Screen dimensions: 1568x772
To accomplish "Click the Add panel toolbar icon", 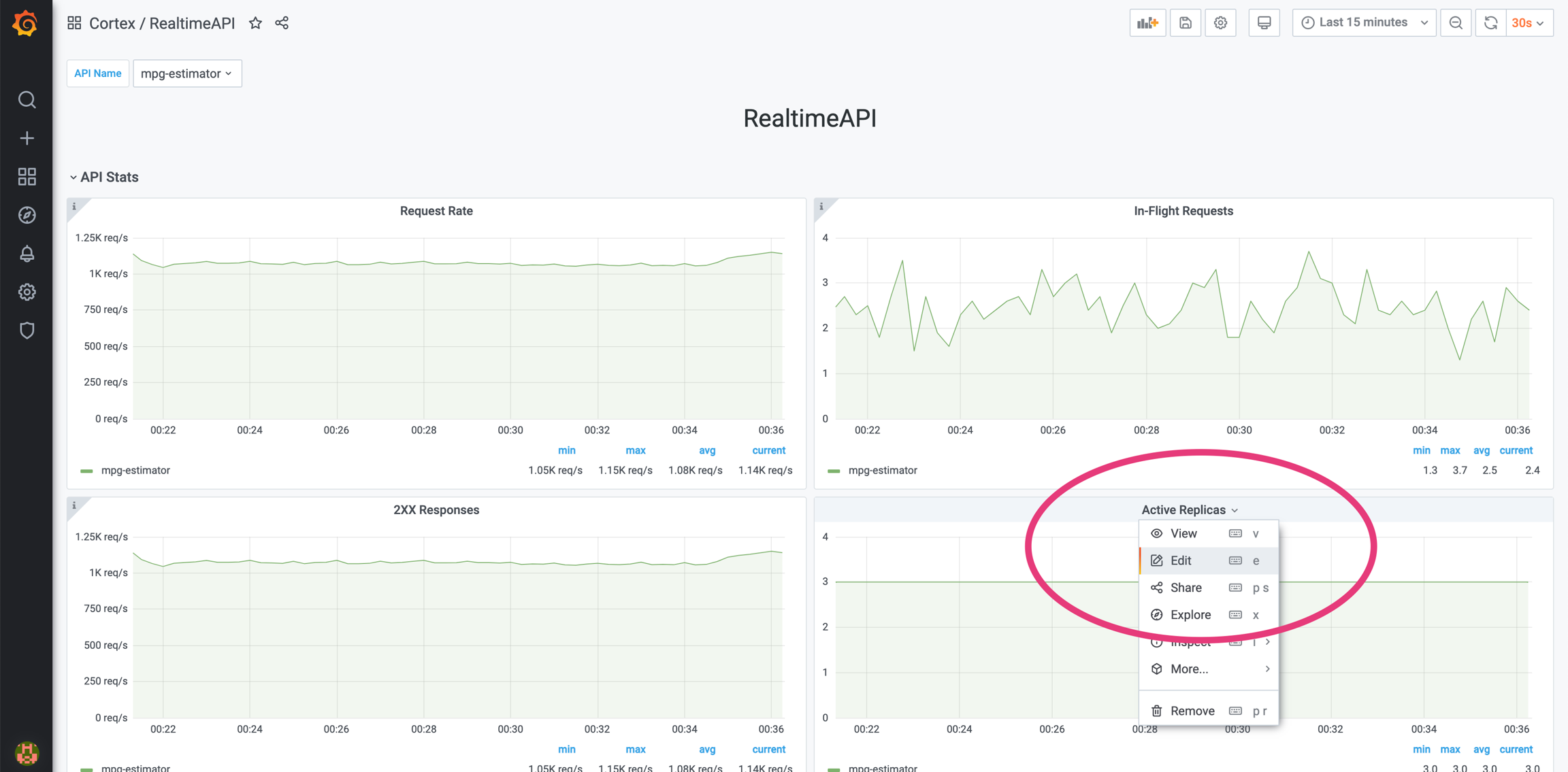I will [x=1147, y=23].
